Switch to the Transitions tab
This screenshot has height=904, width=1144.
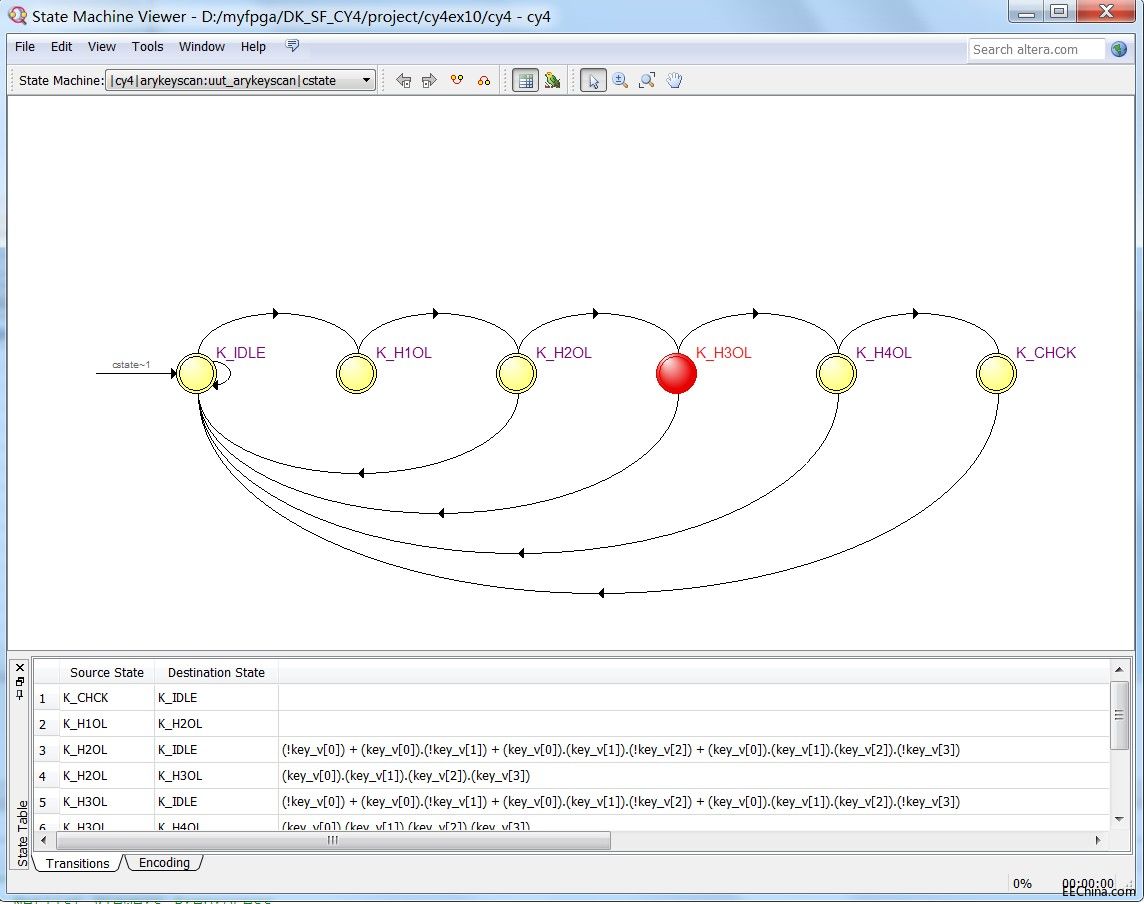coord(77,862)
